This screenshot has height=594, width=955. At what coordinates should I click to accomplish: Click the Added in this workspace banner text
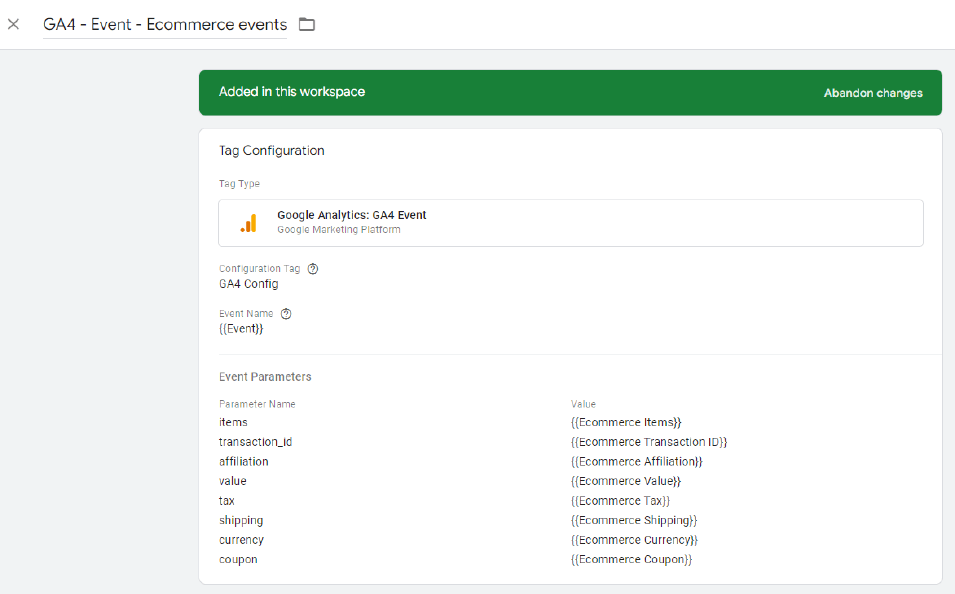pyautogui.click(x=292, y=92)
